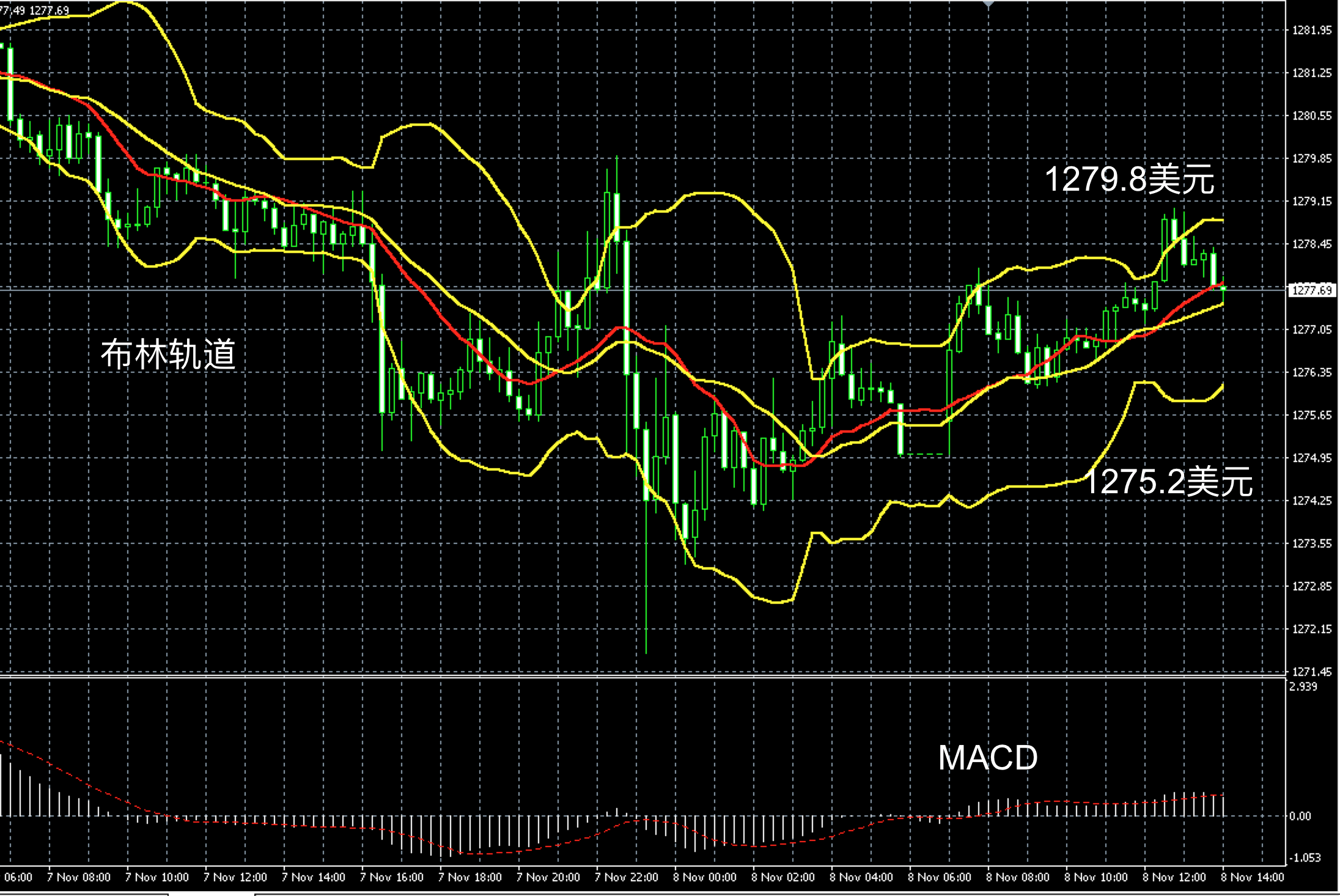Click the MACD 0.00 level label
The image size is (1340, 896).
coord(1301,816)
